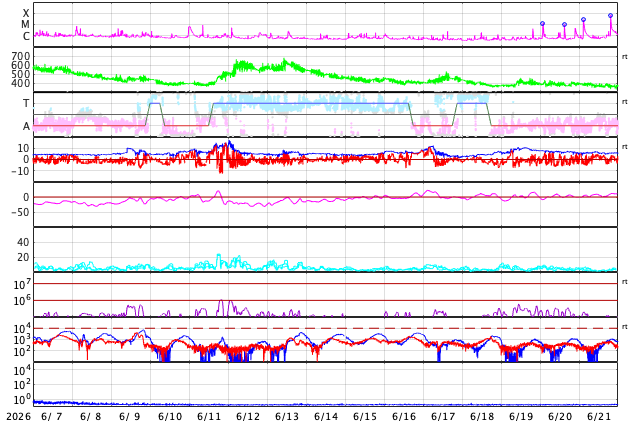The width and height of the screenshot is (634, 424).
Task: Select the 20 tick on the cyan panel
Action: point(23,257)
